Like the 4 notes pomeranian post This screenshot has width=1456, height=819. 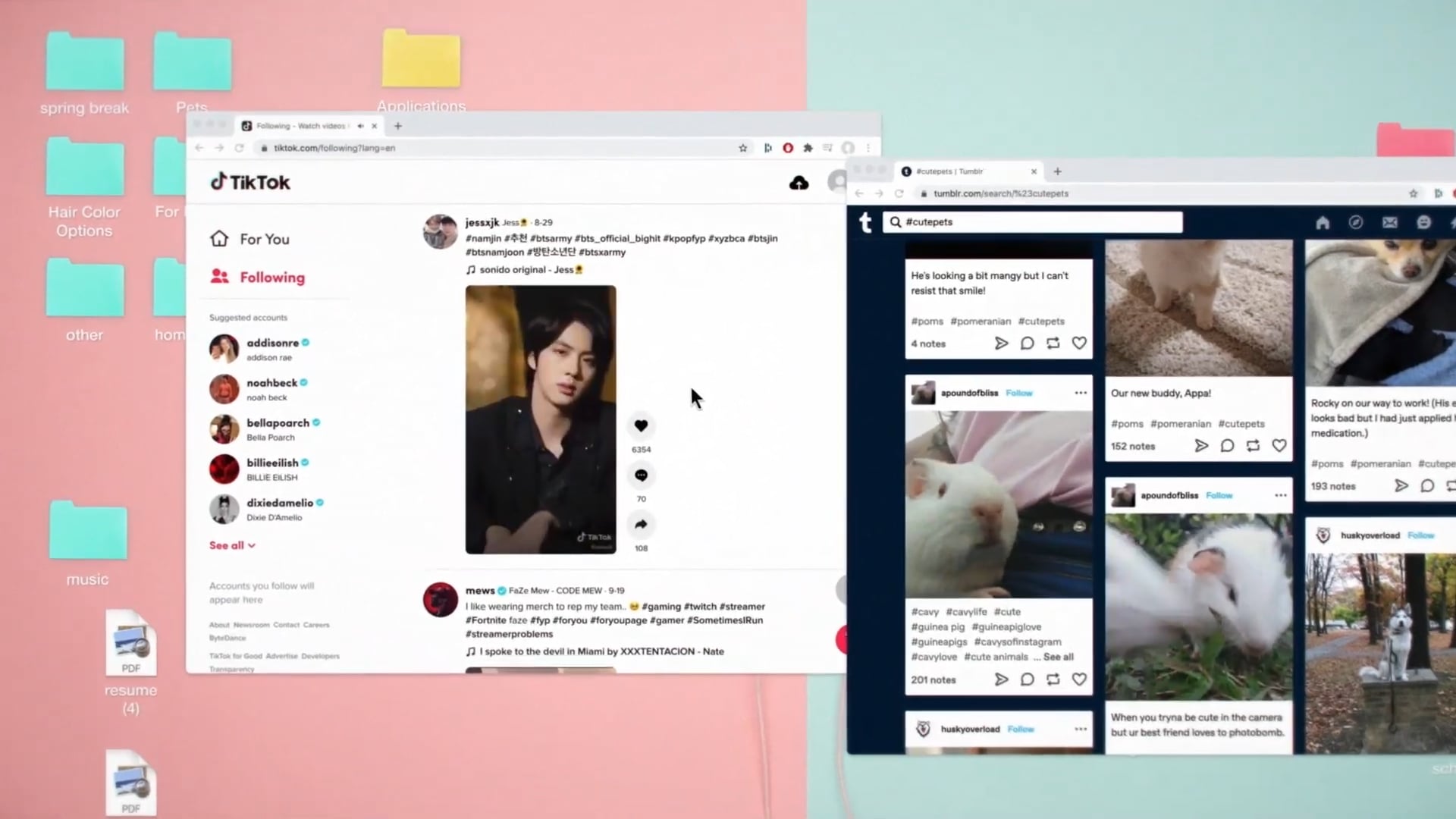pyautogui.click(x=1079, y=344)
